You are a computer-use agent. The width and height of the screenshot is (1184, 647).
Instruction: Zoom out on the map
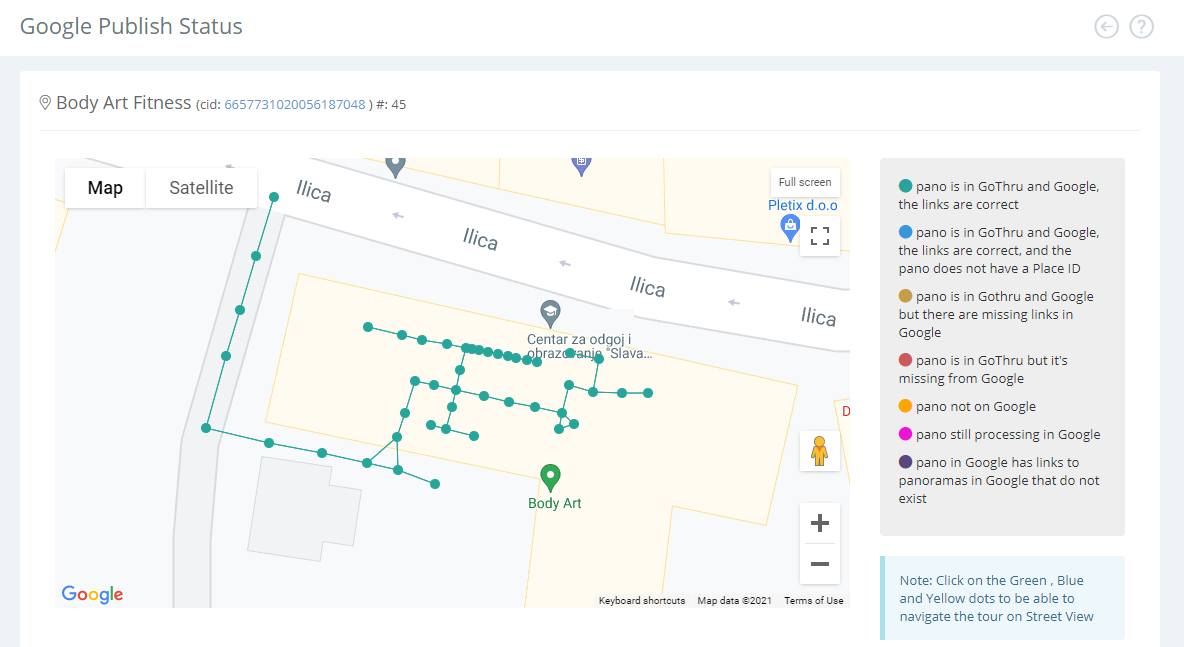pos(820,564)
